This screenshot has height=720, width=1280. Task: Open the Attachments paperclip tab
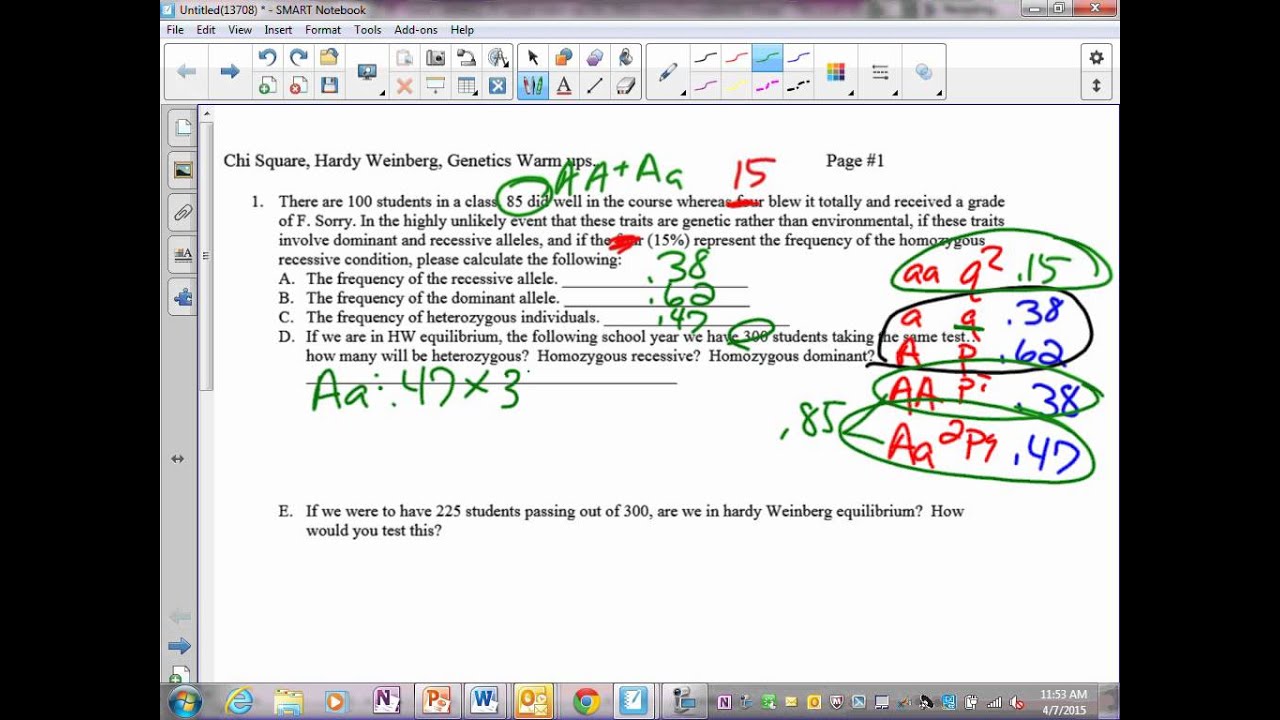[182, 212]
